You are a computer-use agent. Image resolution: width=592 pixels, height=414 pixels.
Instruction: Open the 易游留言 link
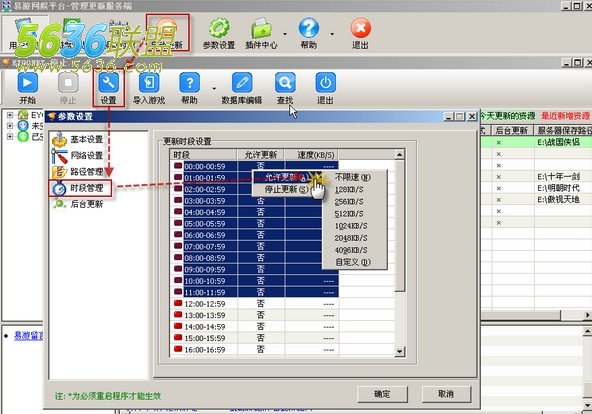pos(28,336)
